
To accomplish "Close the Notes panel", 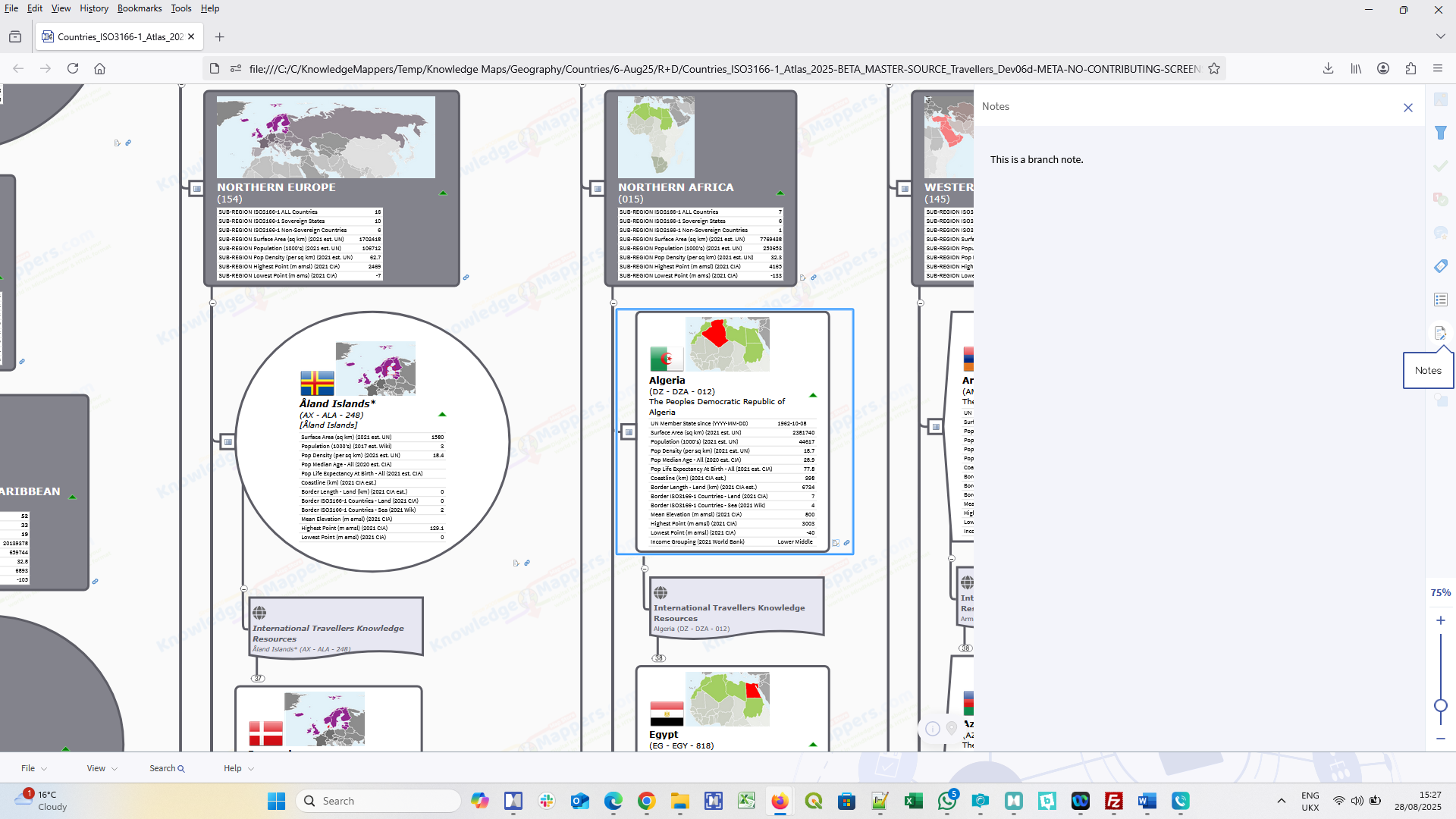I will point(1408,108).
